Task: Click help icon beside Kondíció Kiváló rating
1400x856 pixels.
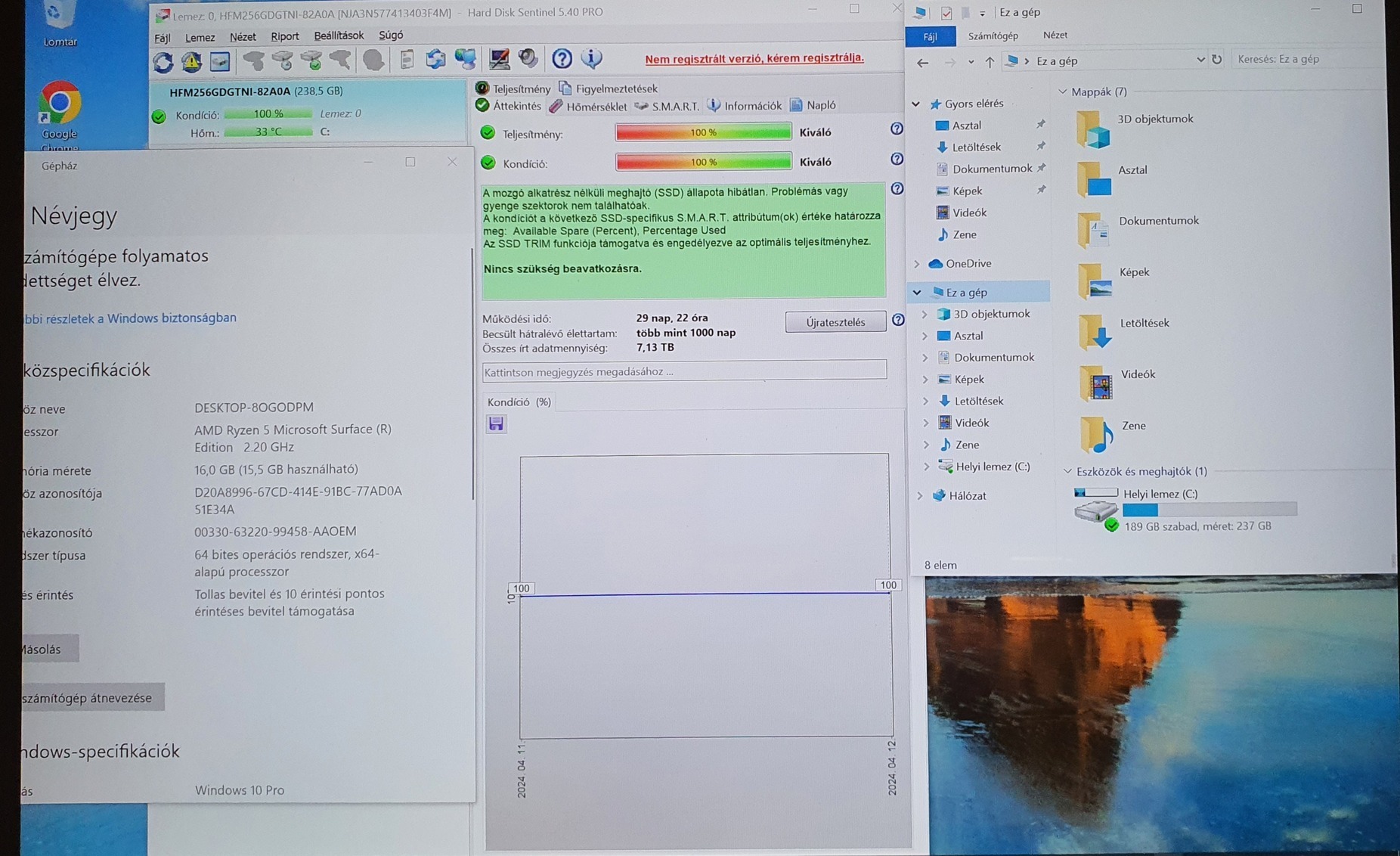Action: [x=897, y=159]
